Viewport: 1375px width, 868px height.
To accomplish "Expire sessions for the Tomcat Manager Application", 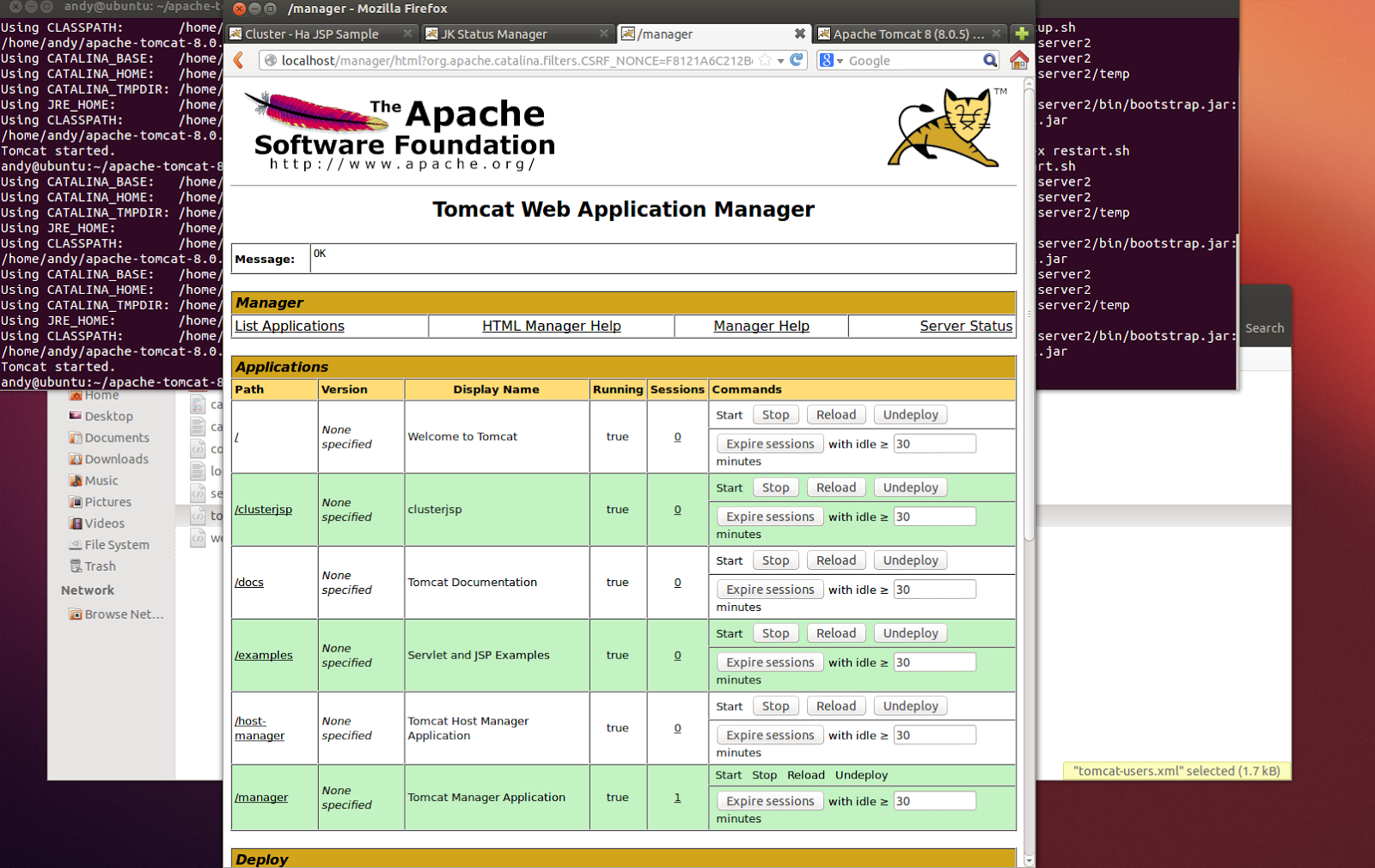I will click(770, 801).
